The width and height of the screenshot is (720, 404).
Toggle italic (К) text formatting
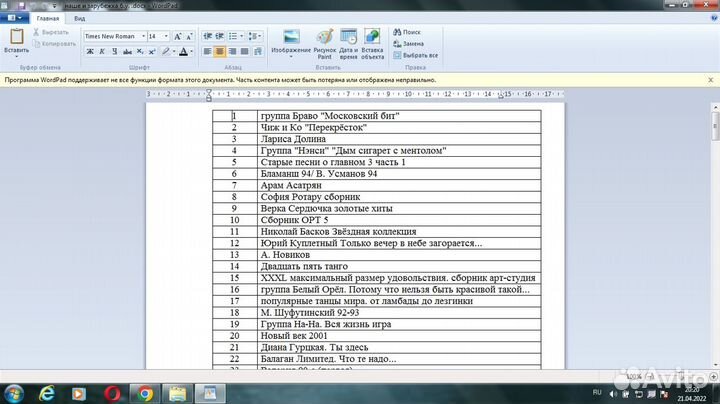pos(101,51)
